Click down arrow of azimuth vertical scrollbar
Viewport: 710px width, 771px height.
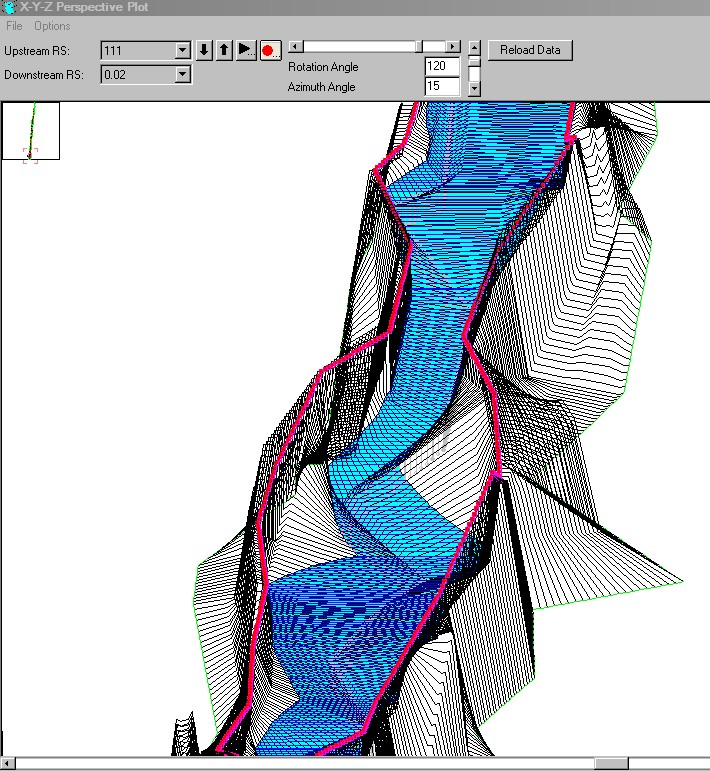(474, 89)
